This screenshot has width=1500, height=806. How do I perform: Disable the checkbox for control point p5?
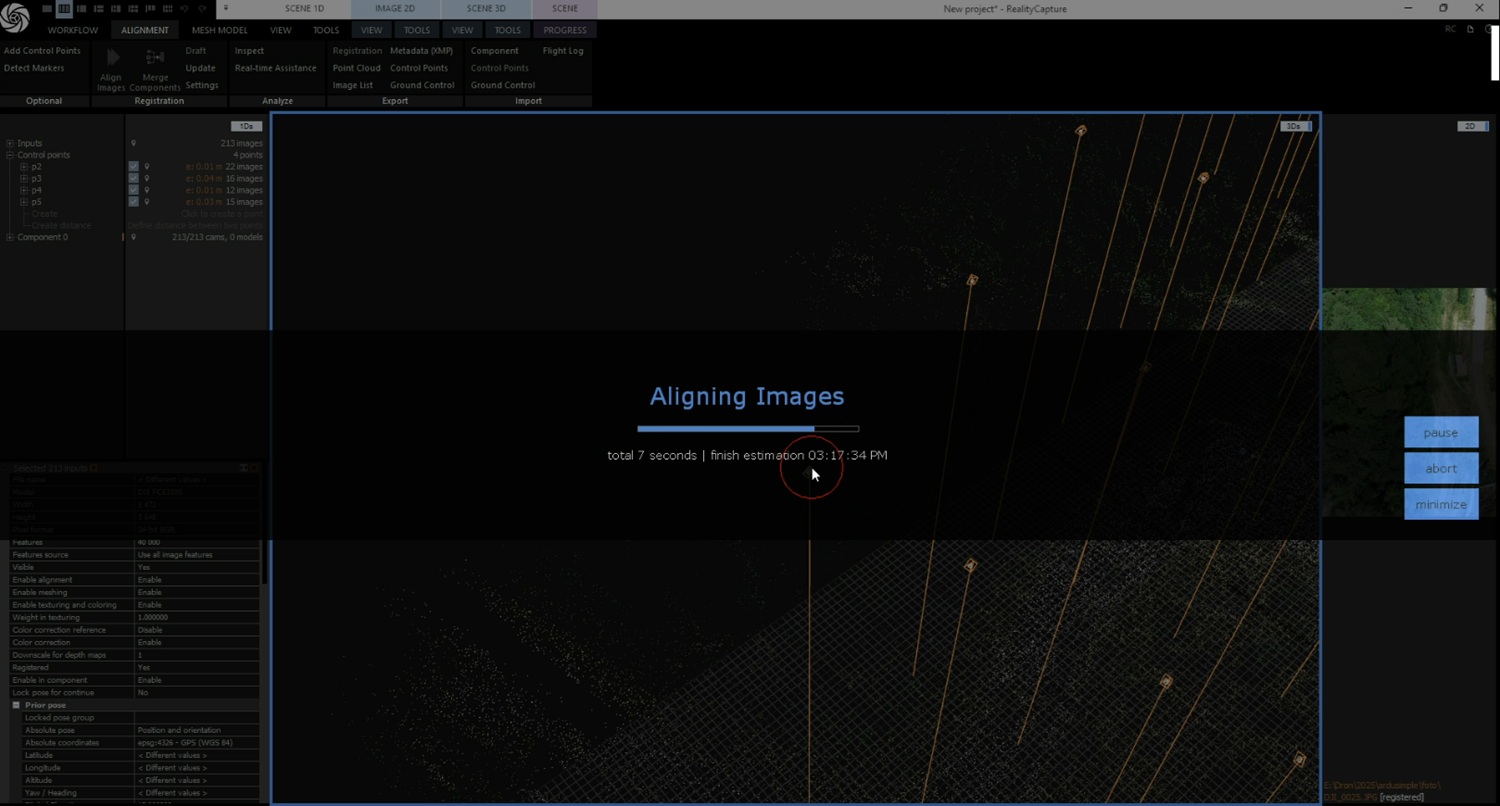pyautogui.click(x=133, y=202)
